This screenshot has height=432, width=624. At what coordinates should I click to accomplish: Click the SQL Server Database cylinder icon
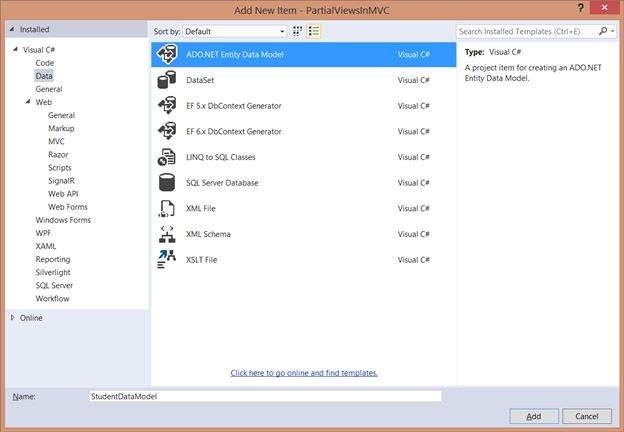point(167,183)
